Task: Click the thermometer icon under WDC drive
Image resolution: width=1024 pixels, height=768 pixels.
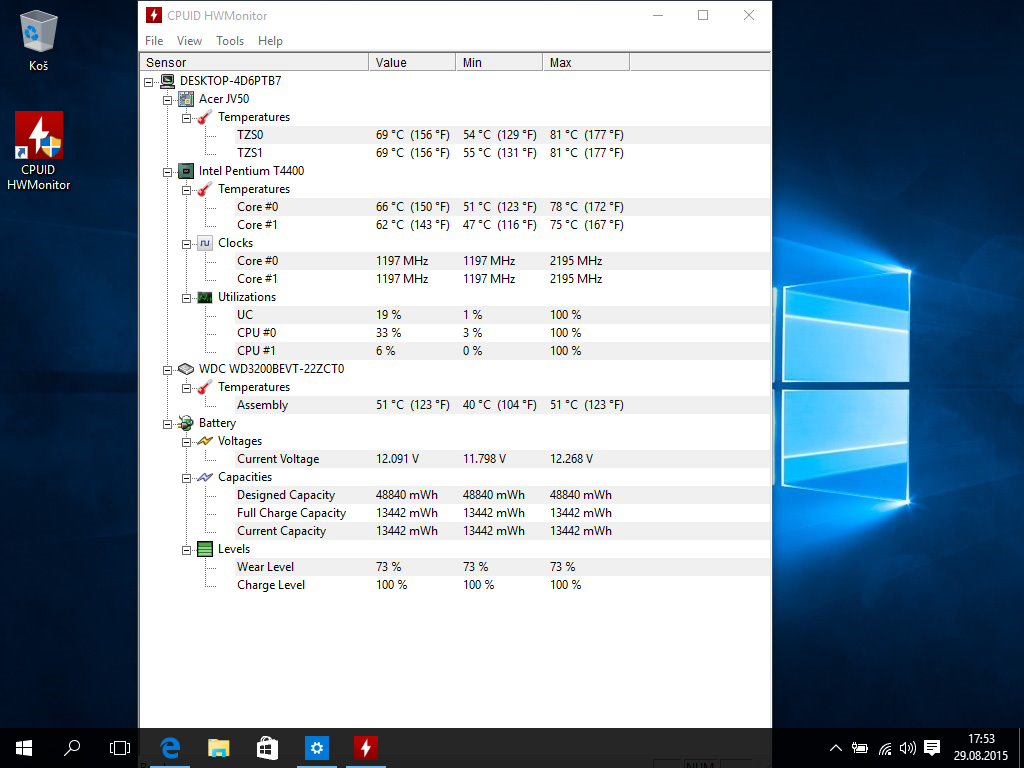Action: tap(205, 387)
